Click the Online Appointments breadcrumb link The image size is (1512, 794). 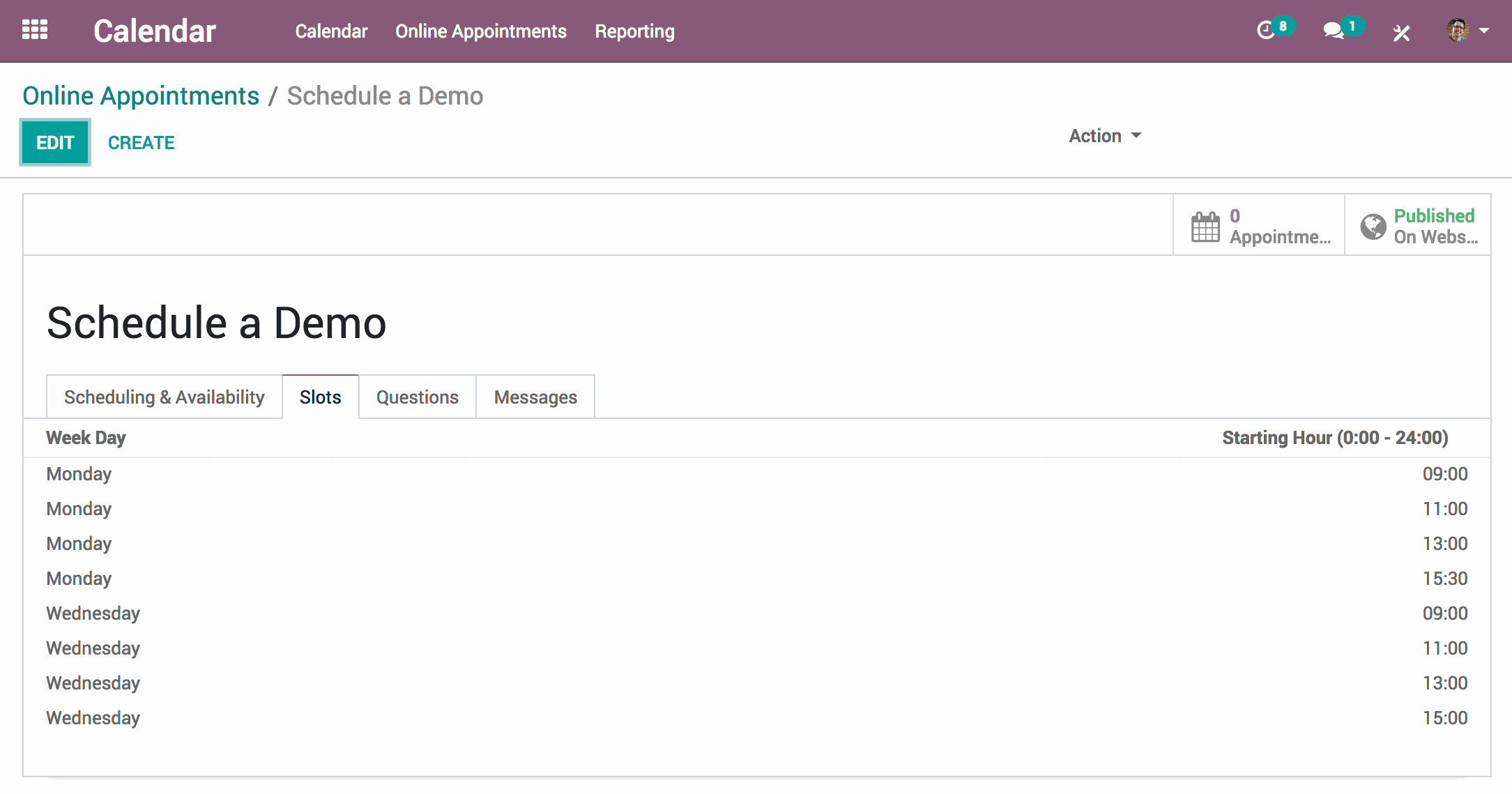140,96
